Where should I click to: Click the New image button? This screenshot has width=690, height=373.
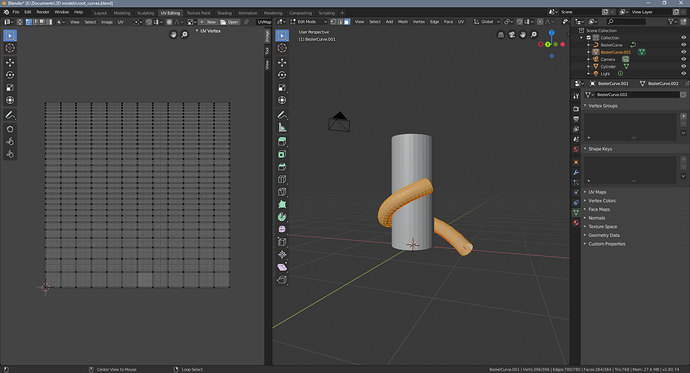point(208,22)
